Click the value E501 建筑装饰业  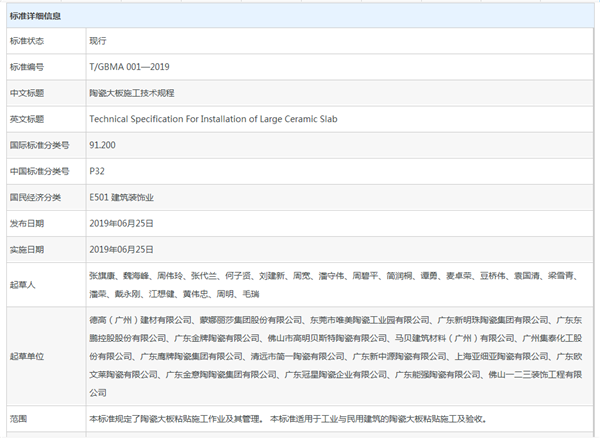[121, 197]
